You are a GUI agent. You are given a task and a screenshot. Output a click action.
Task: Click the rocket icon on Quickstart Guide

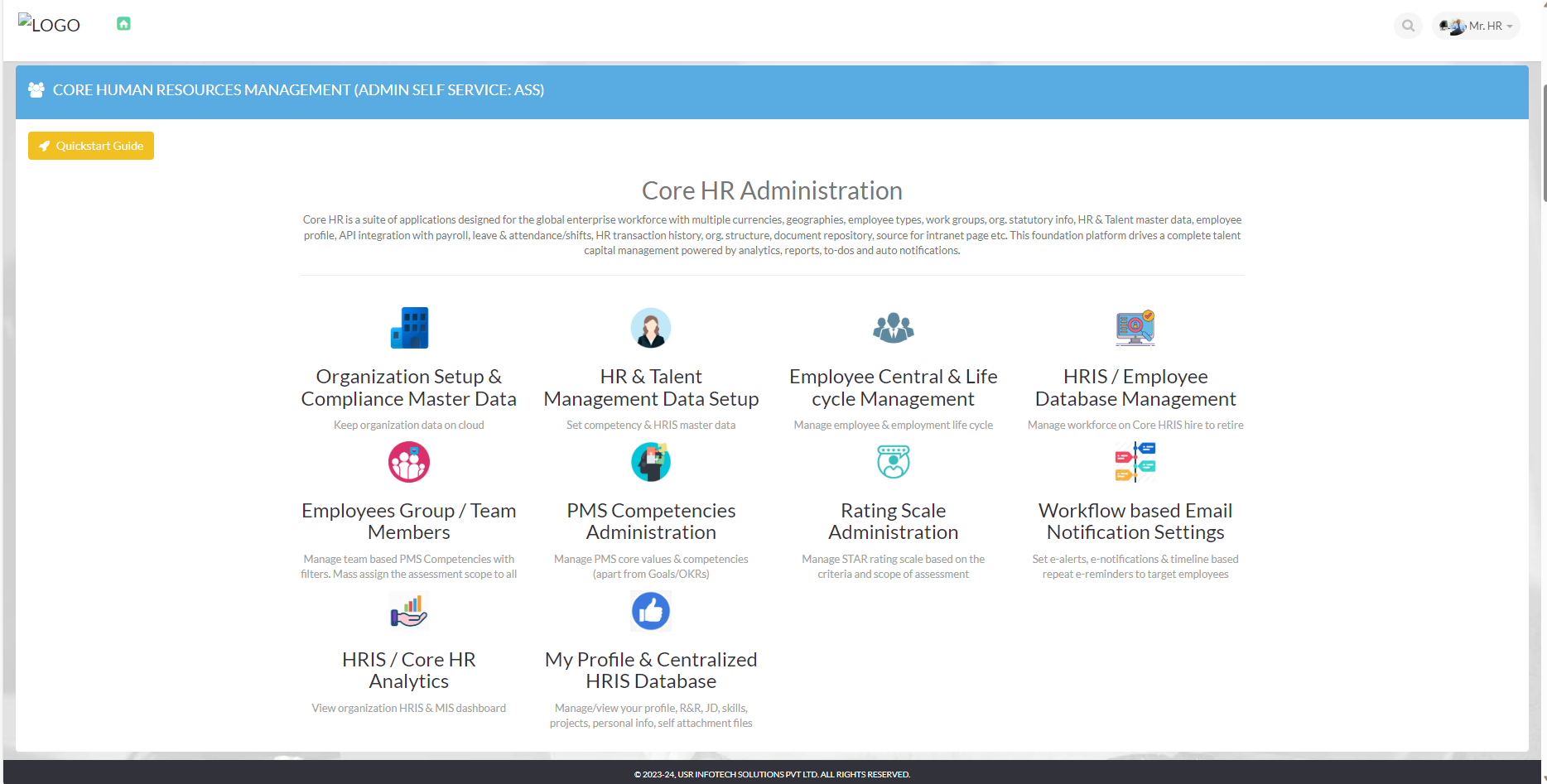[45, 146]
